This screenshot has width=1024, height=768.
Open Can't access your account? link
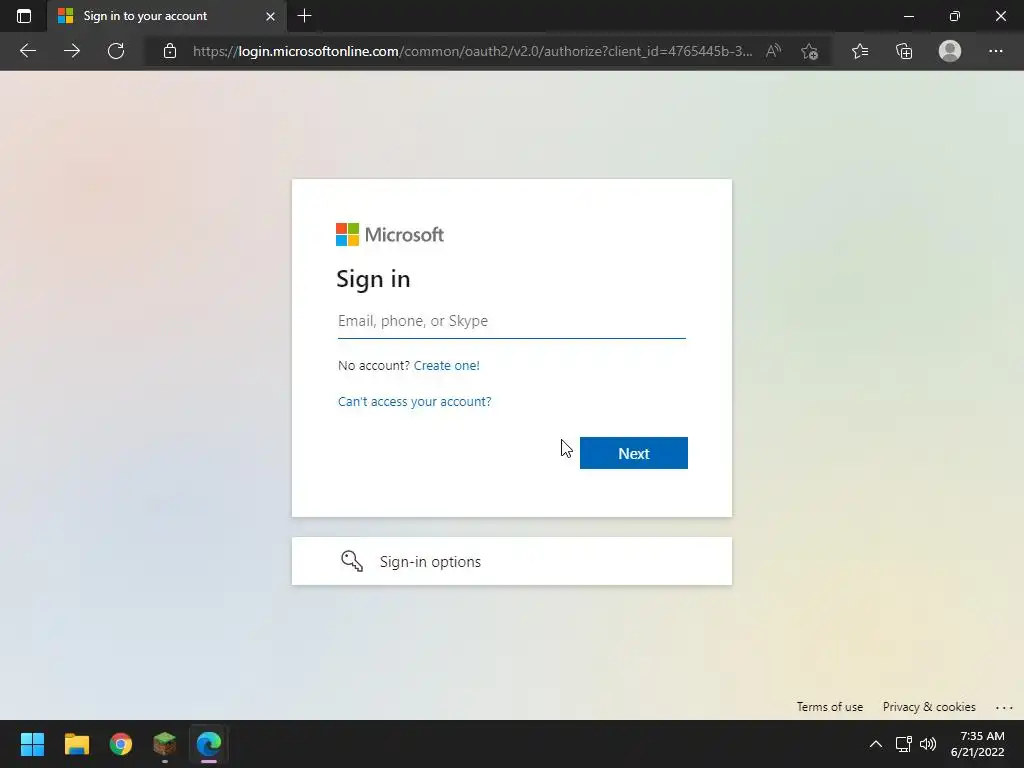(415, 402)
